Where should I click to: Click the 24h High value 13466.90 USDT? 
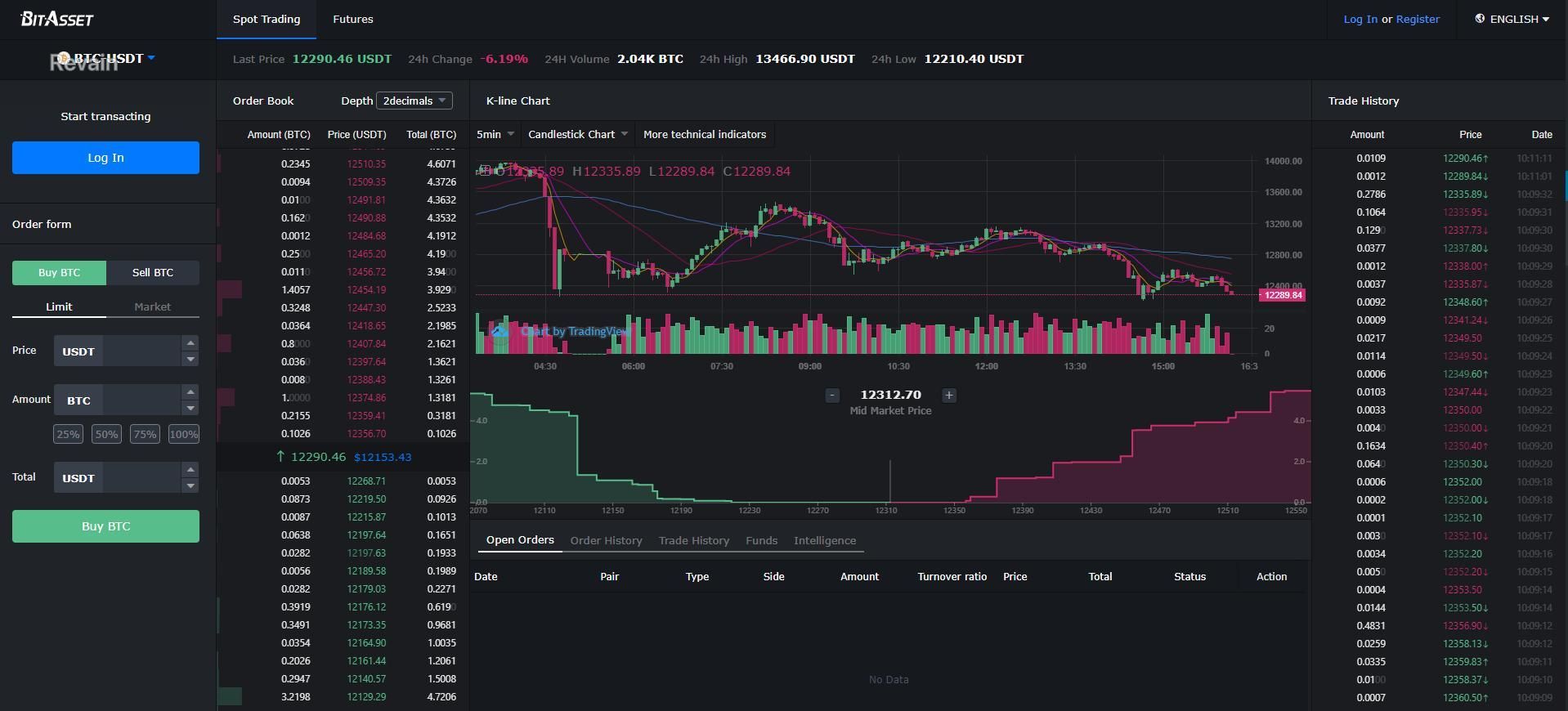[x=805, y=59]
